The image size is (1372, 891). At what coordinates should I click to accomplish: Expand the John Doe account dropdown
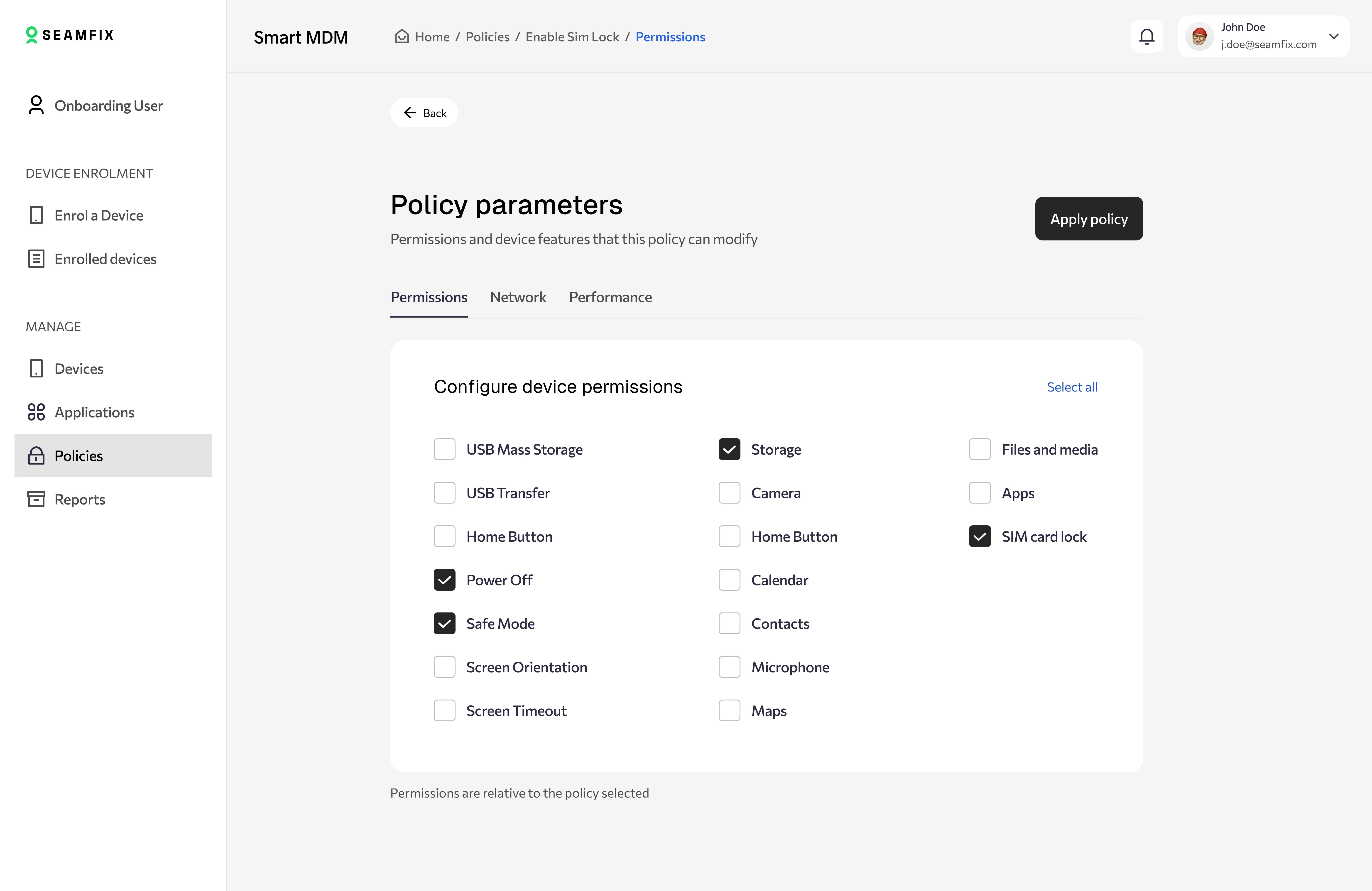click(x=1333, y=36)
